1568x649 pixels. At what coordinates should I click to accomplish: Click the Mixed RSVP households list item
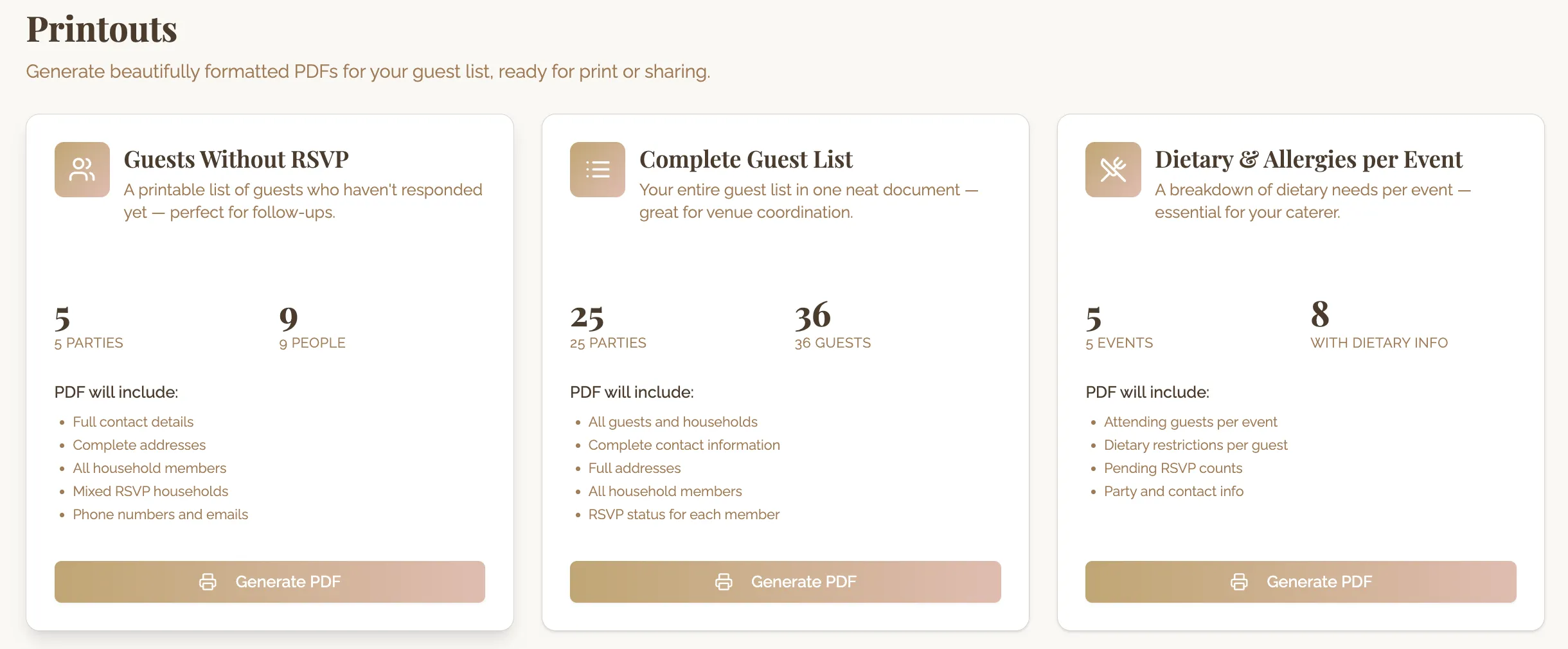click(150, 492)
